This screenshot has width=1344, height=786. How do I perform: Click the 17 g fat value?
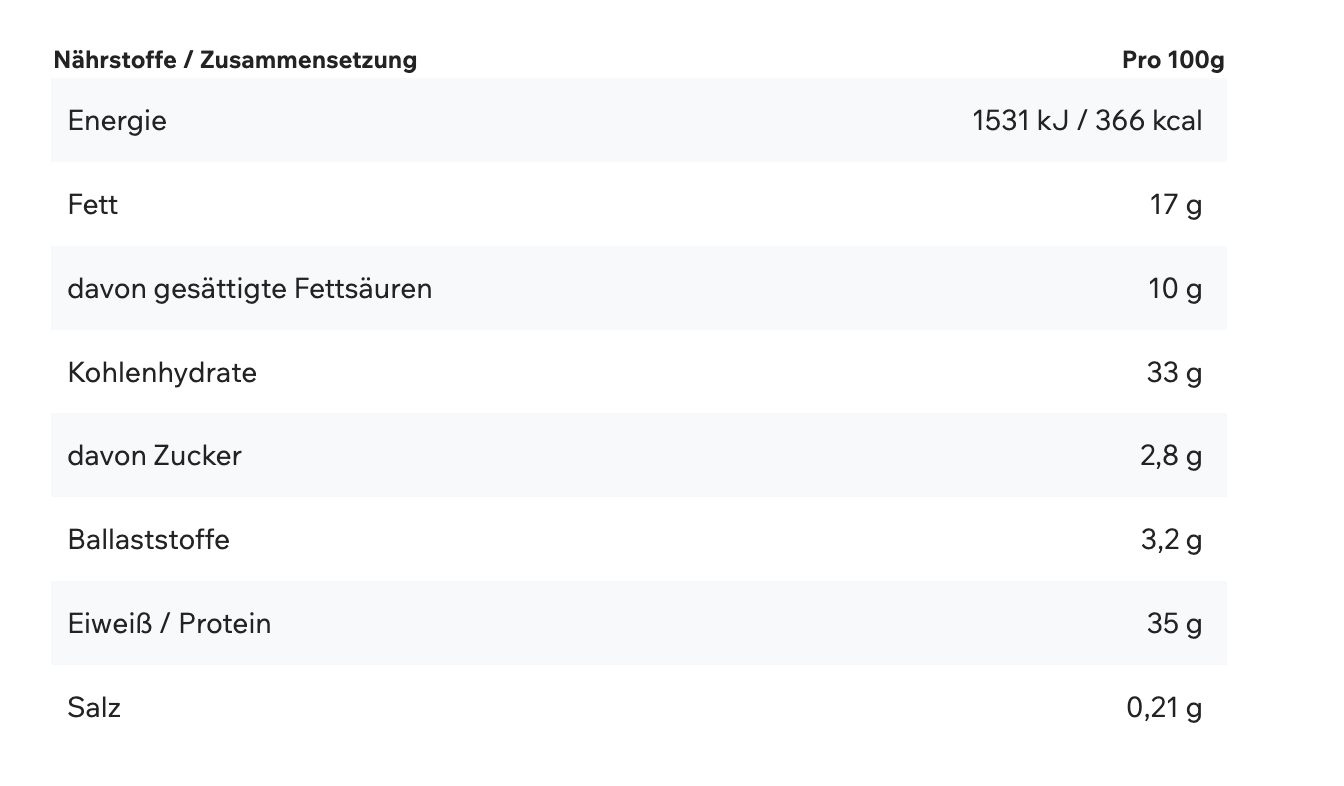point(1176,205)
